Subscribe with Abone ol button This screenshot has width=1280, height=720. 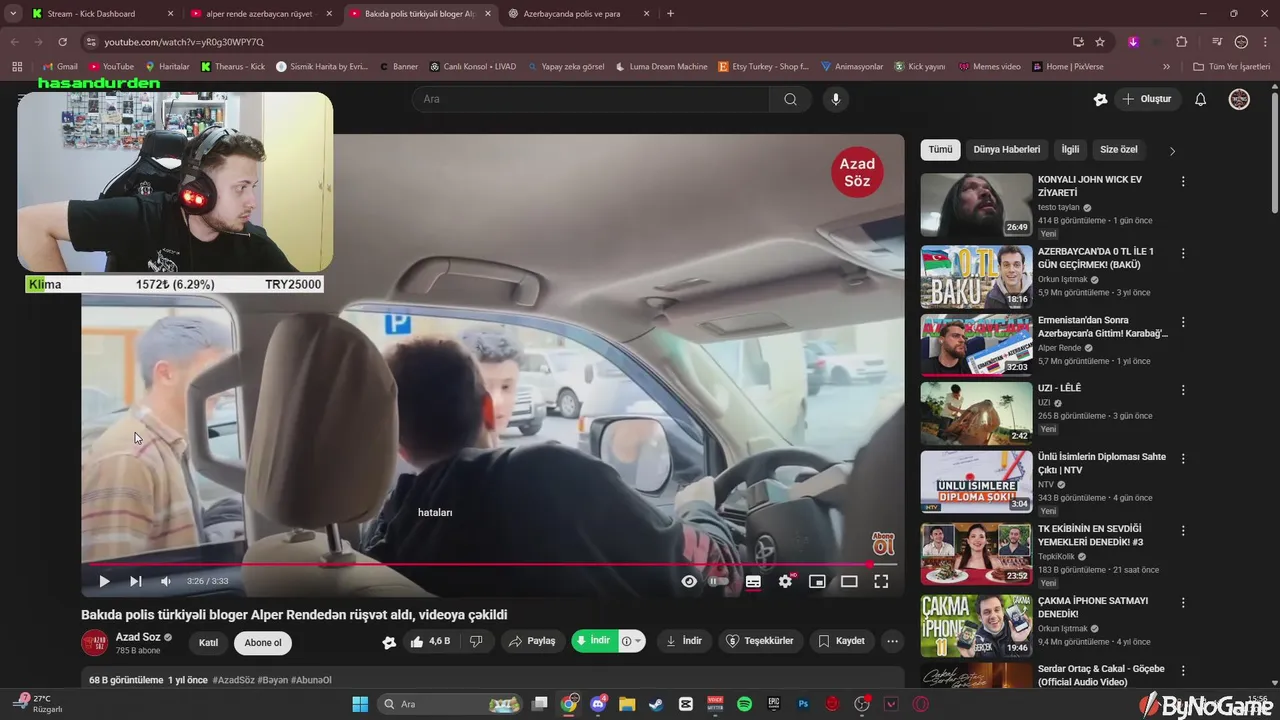pyautogui.click(x=263, y=643)
